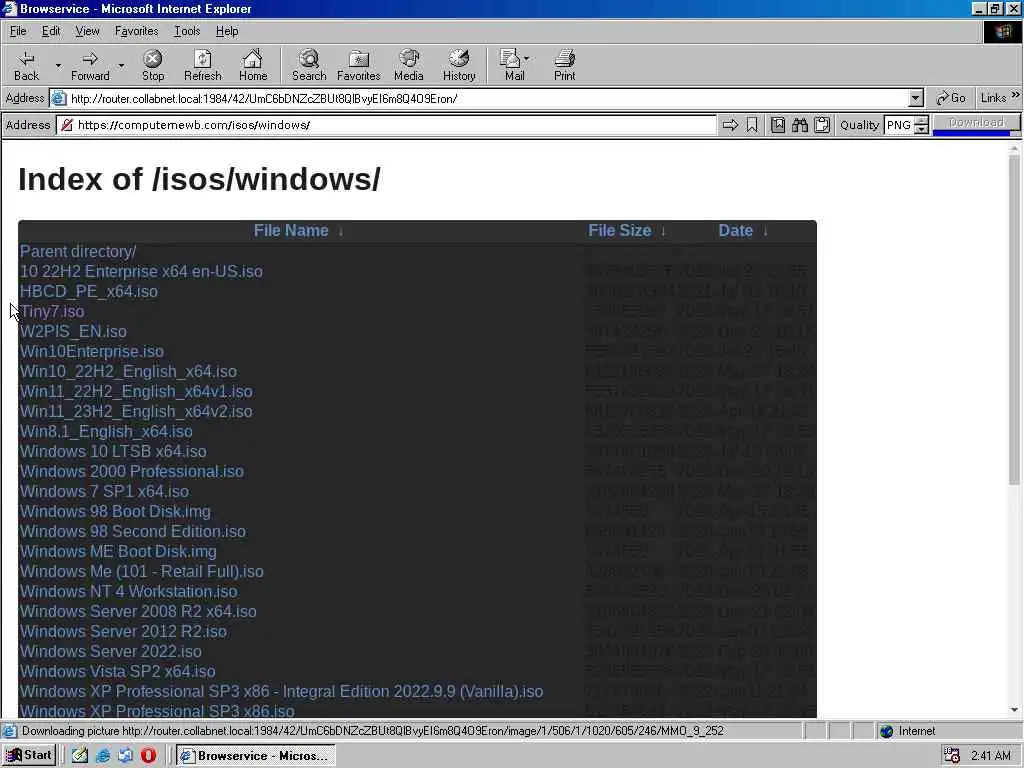Expand the Links toolbar chevron

tap(1016, 95)
